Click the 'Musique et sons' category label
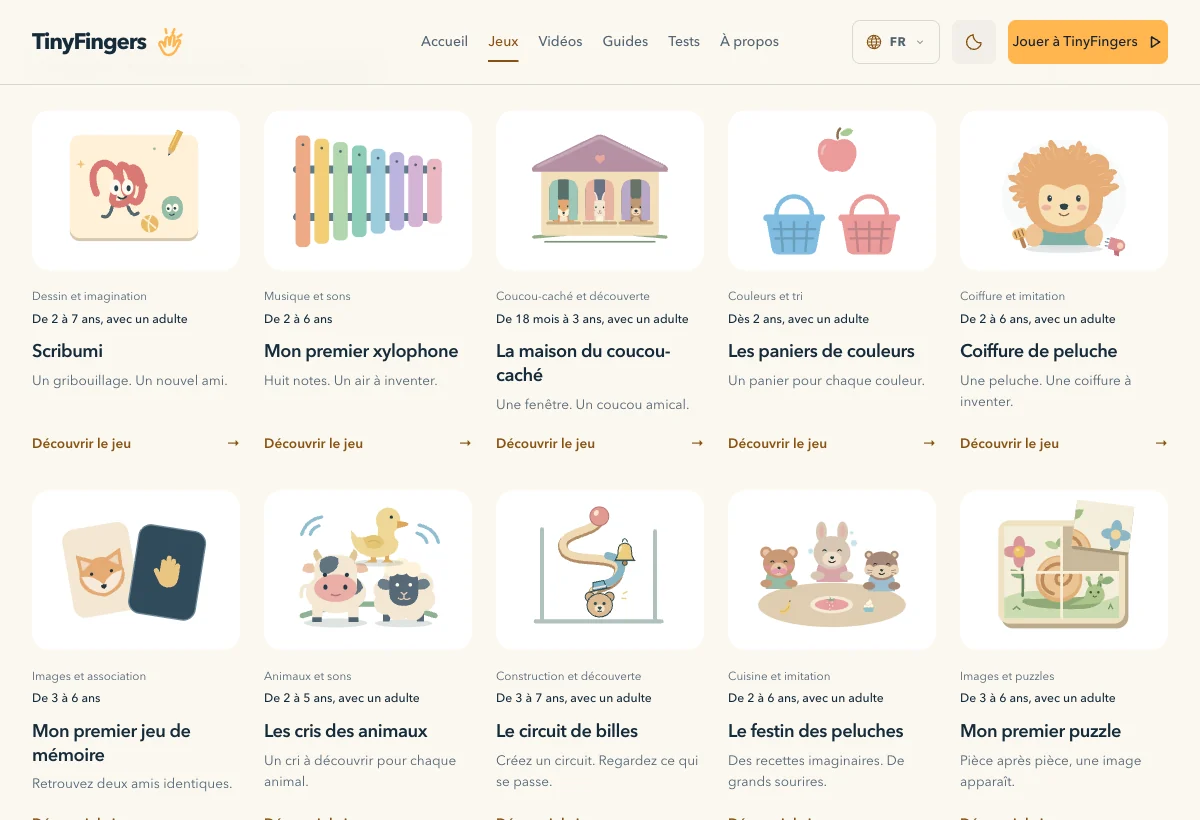Image resolution: width=1200 pixels, height=820 pixels. point(307,296)
